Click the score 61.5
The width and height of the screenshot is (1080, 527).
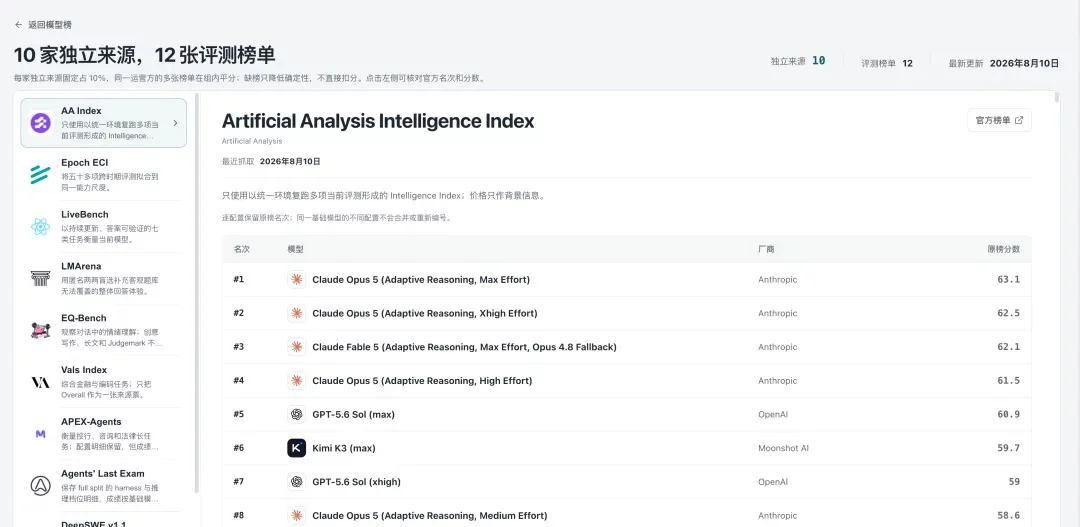click(1008, 381)
